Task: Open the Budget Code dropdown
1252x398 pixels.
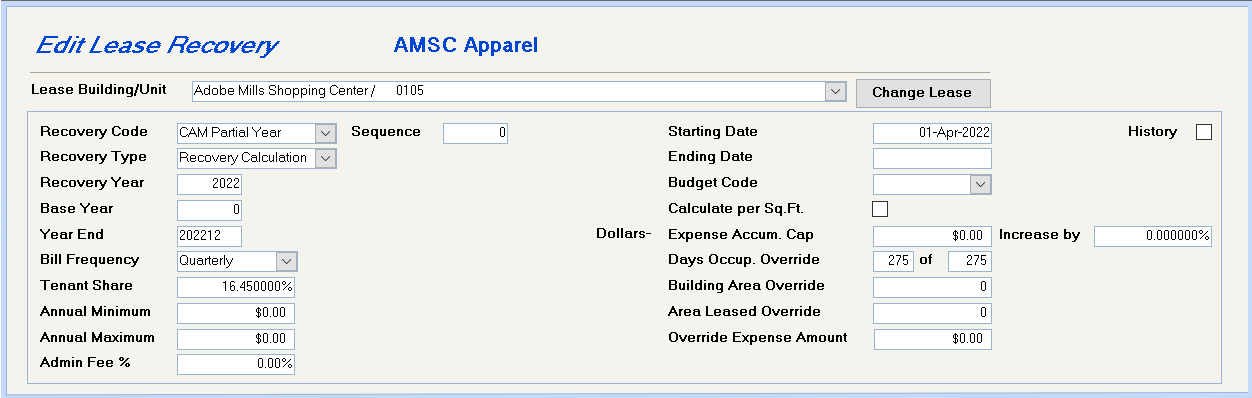Action: (981, 184)
